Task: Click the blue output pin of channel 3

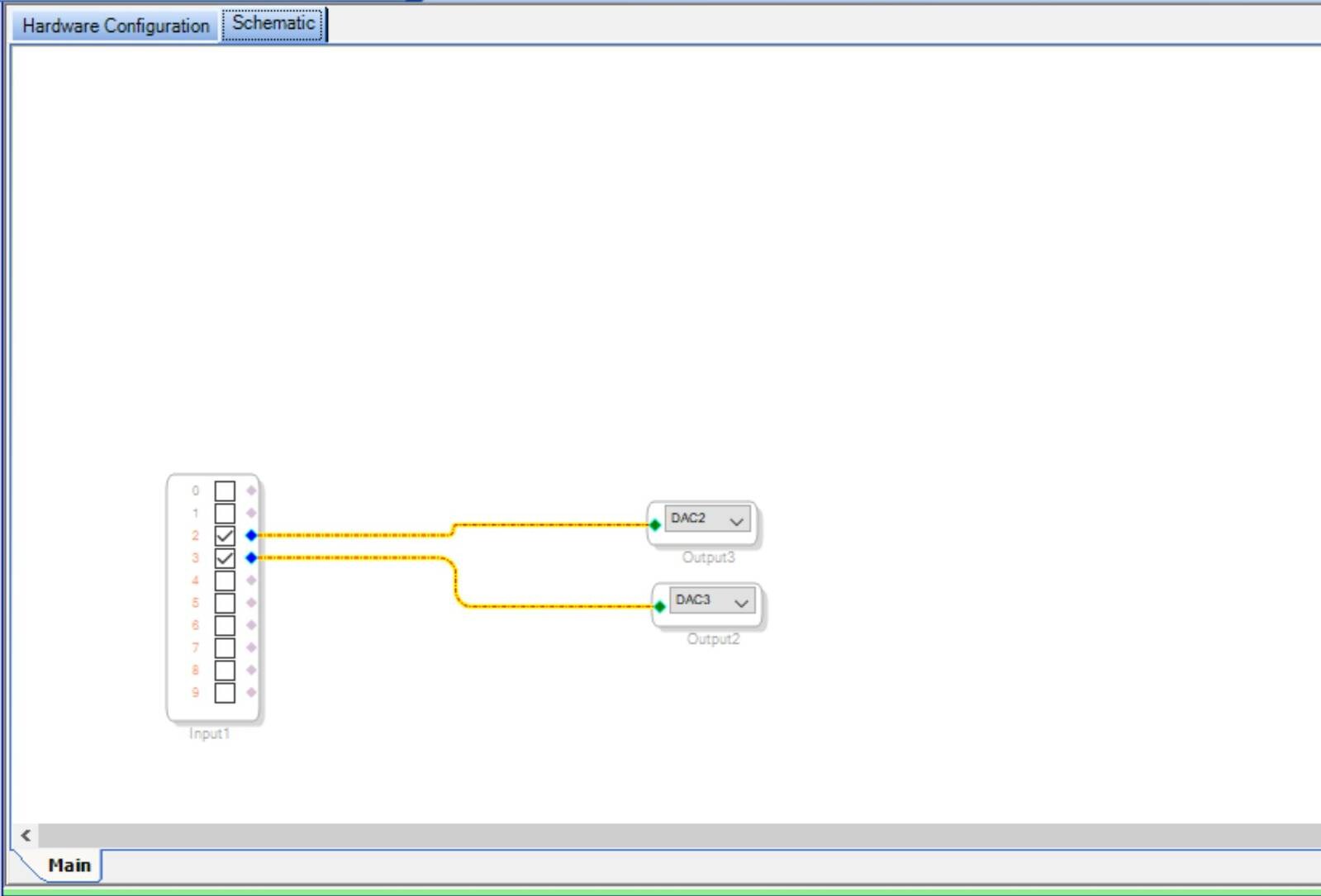Action: point(252,557)
